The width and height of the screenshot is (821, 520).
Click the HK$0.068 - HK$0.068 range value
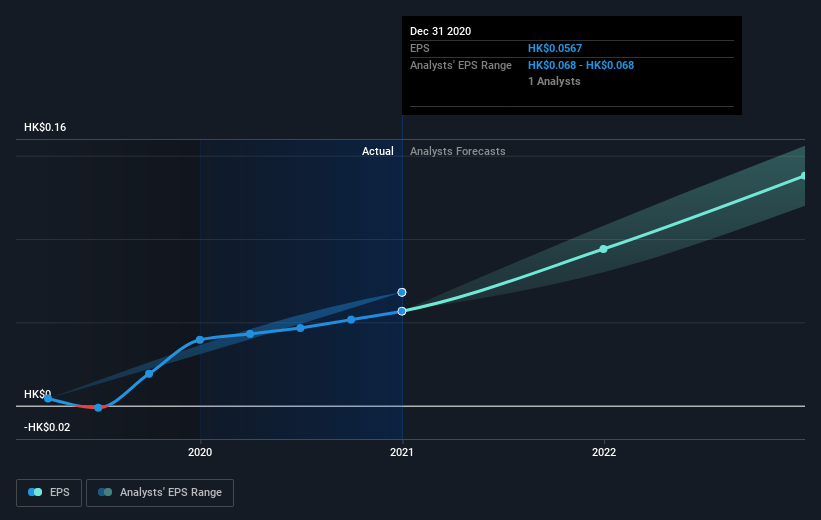581,65
